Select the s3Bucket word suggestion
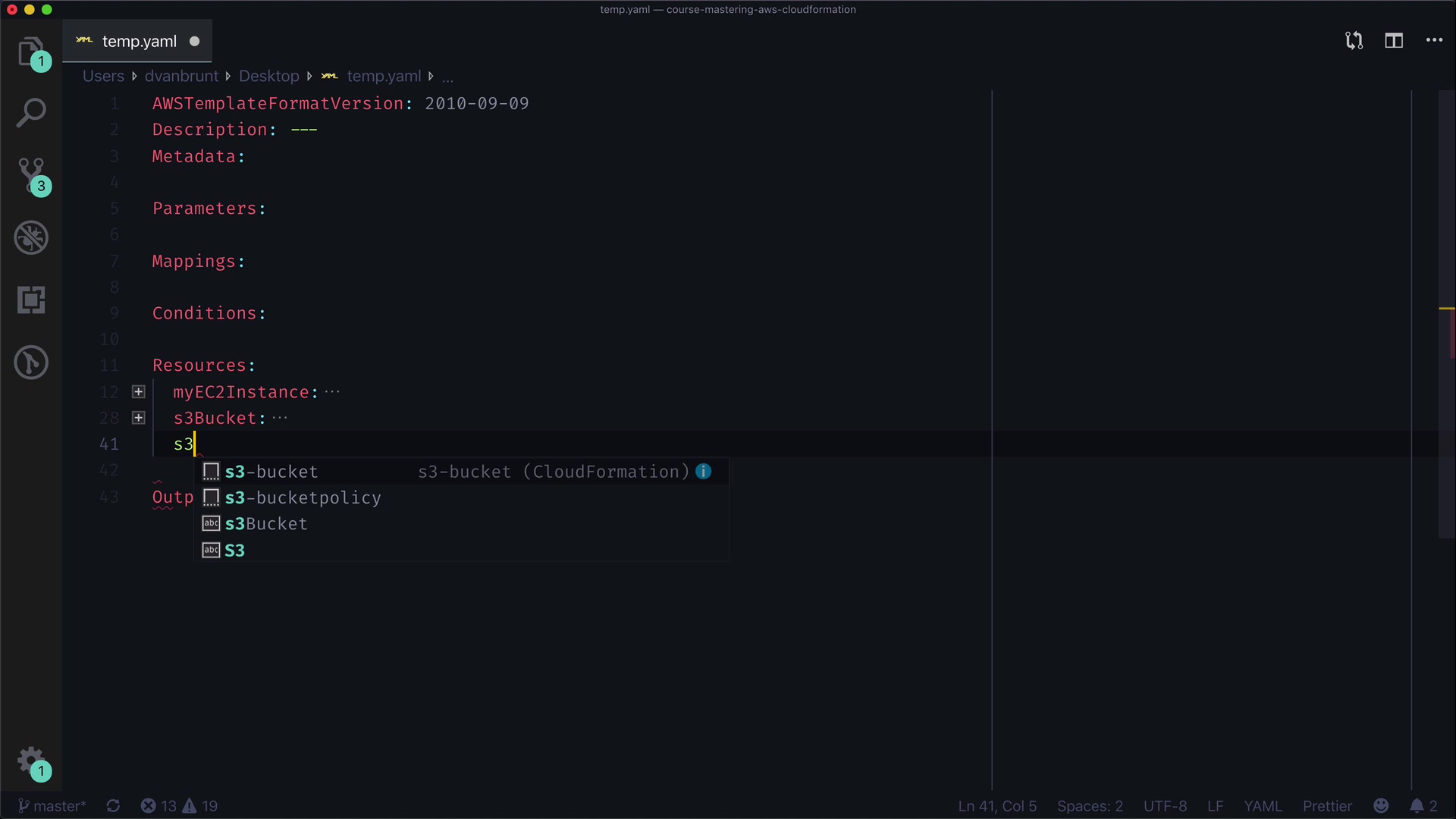 click(x=266, y=524)
